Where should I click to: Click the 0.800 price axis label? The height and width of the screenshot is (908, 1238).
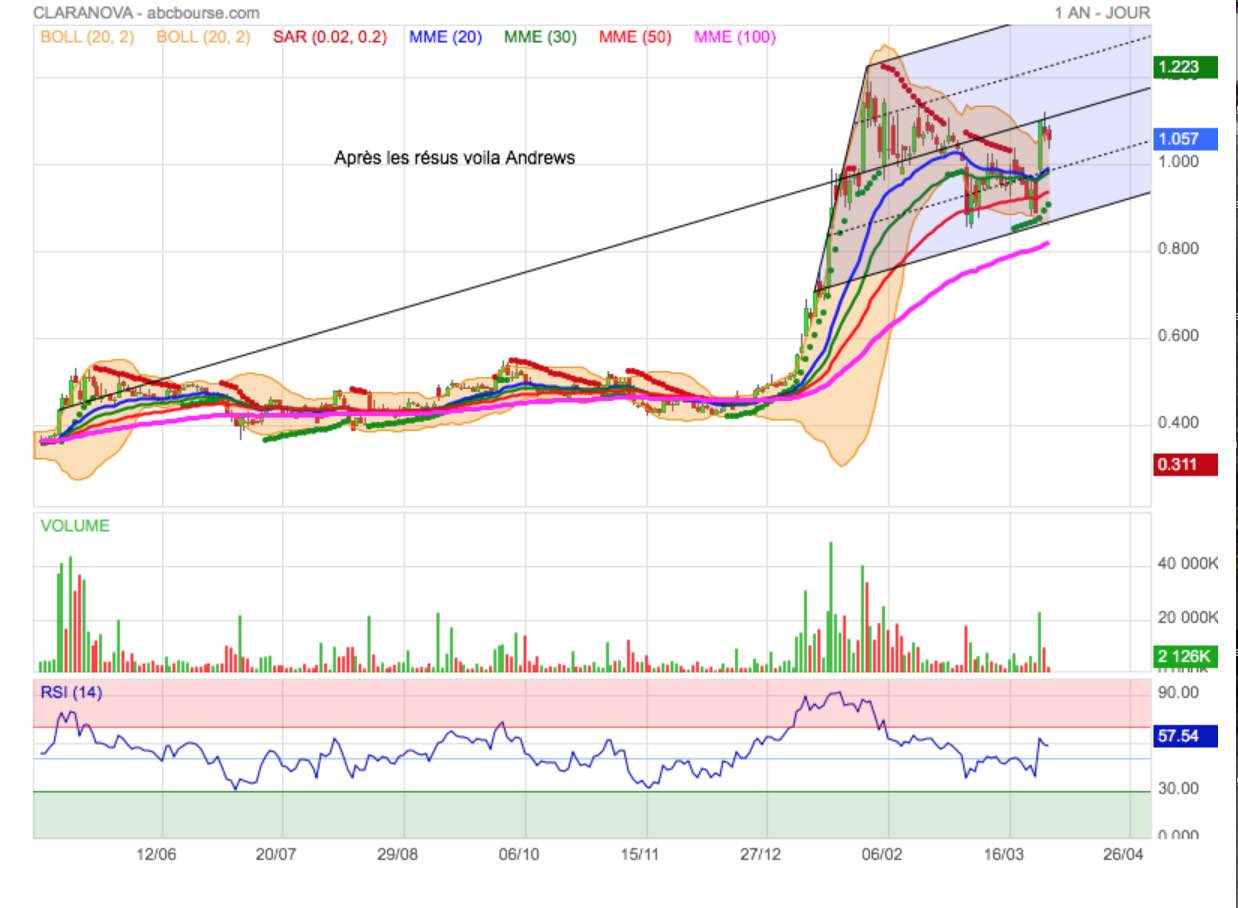click(1179, 249)
